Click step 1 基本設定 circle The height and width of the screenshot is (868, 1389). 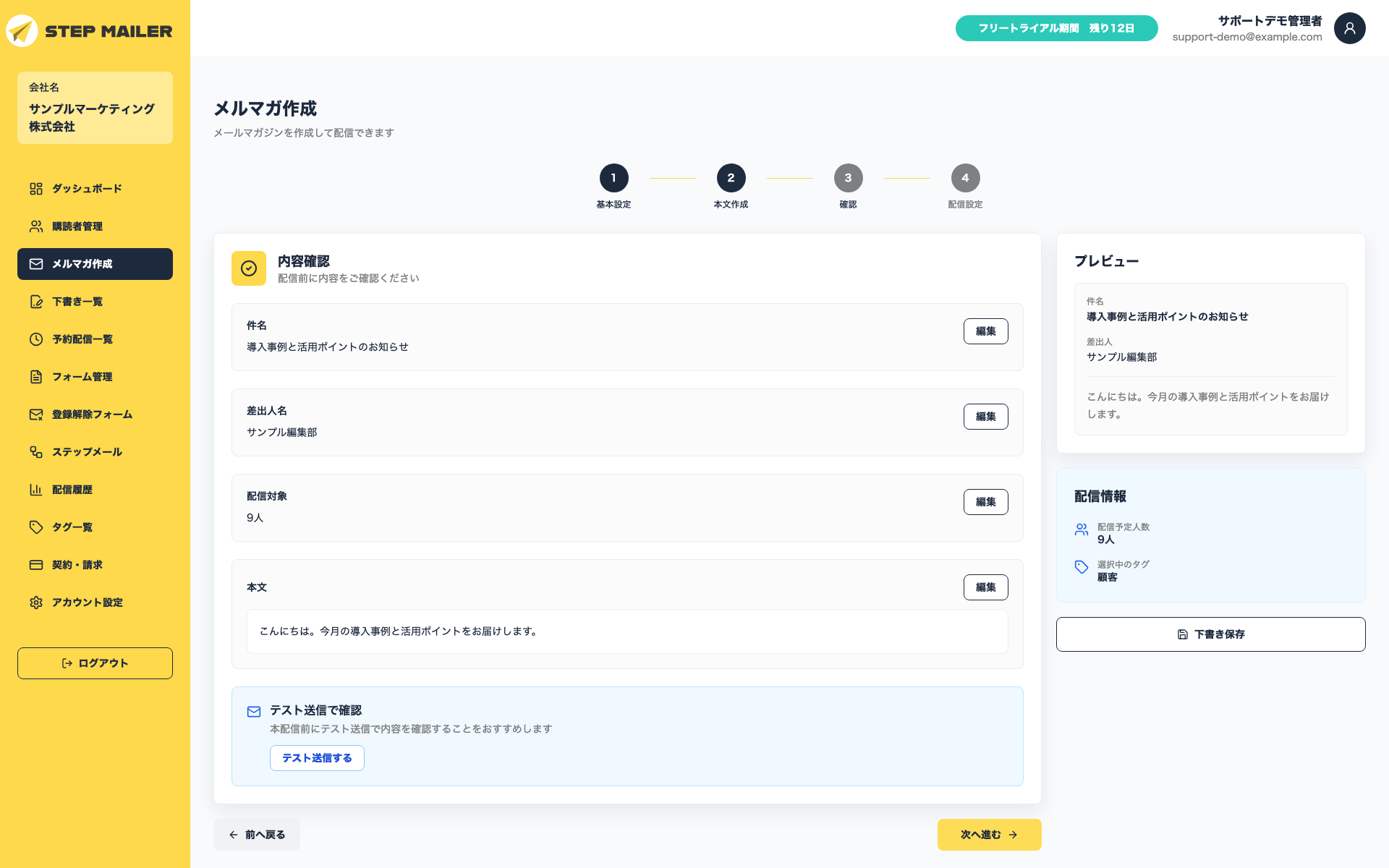coord(613,178)
